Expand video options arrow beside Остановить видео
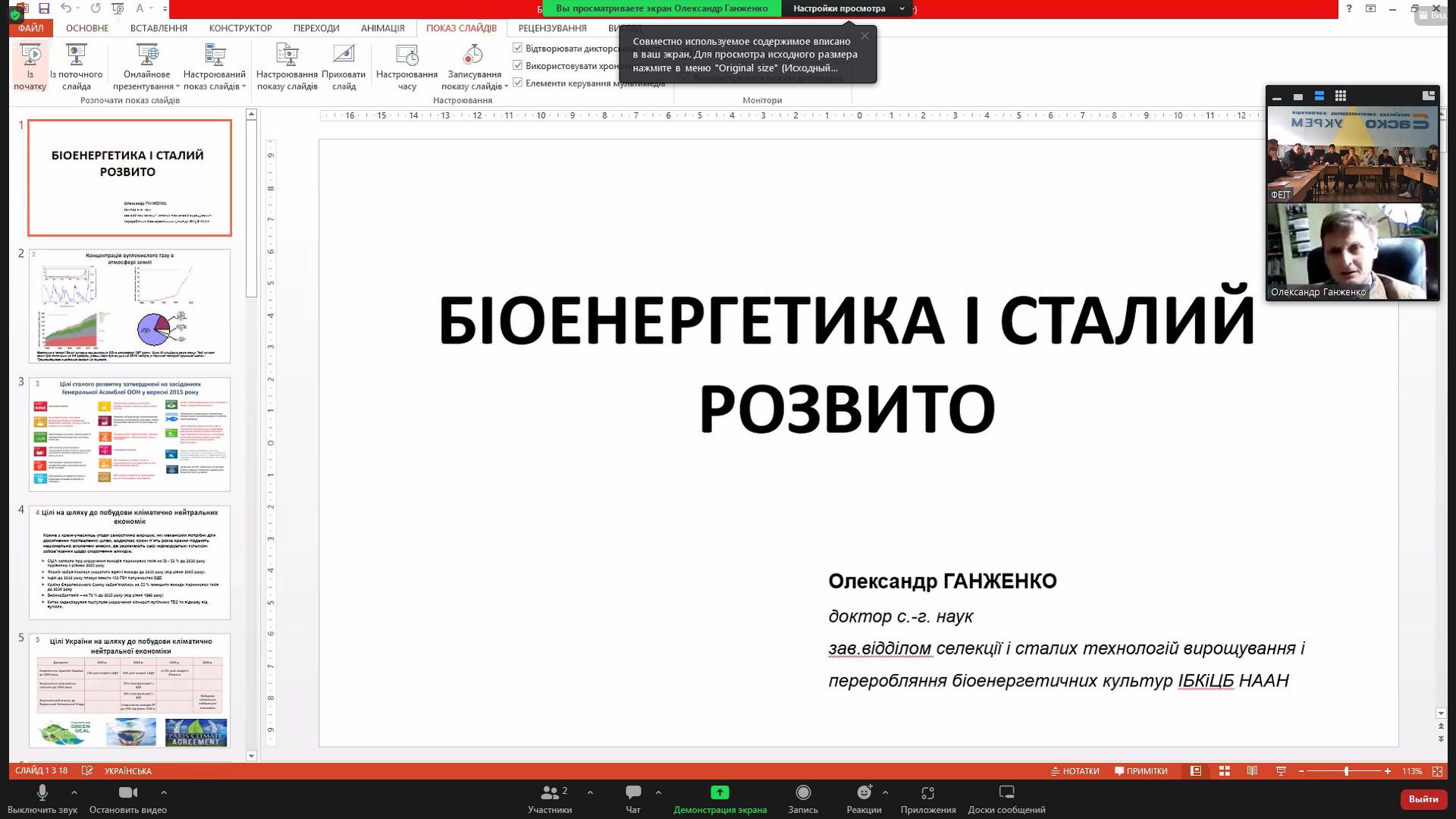Image resolution: width=1456 pixels, height=819 pixels. (x=164, y=792)
